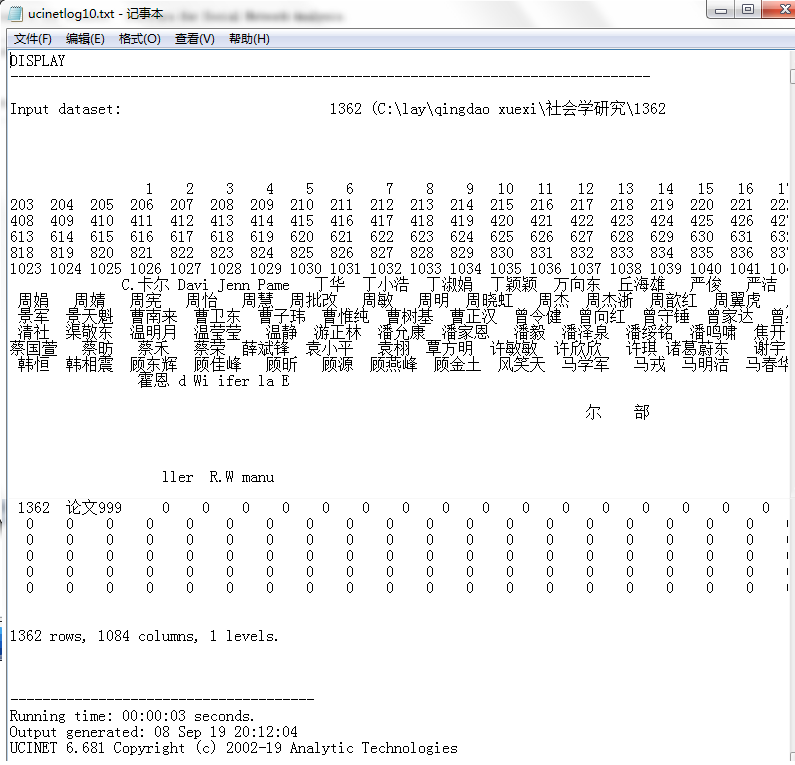Click the 'Input dataset:' text
This screenshot has height=765, width=795.
[65, 109]
